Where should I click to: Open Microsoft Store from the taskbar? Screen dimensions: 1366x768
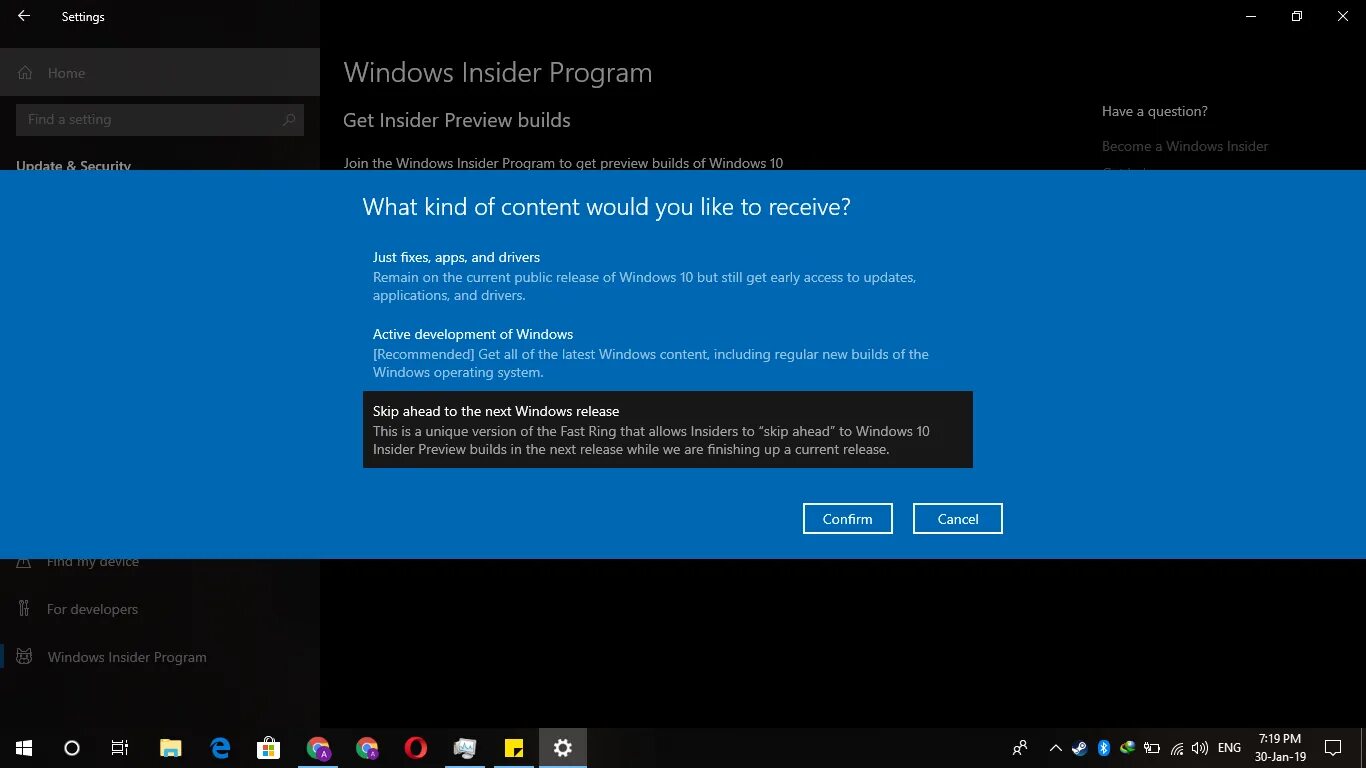click(269, 748)
